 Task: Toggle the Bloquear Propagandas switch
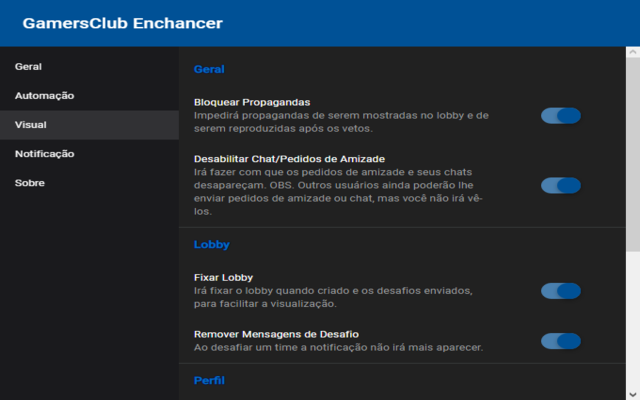(x=561, y=116)
